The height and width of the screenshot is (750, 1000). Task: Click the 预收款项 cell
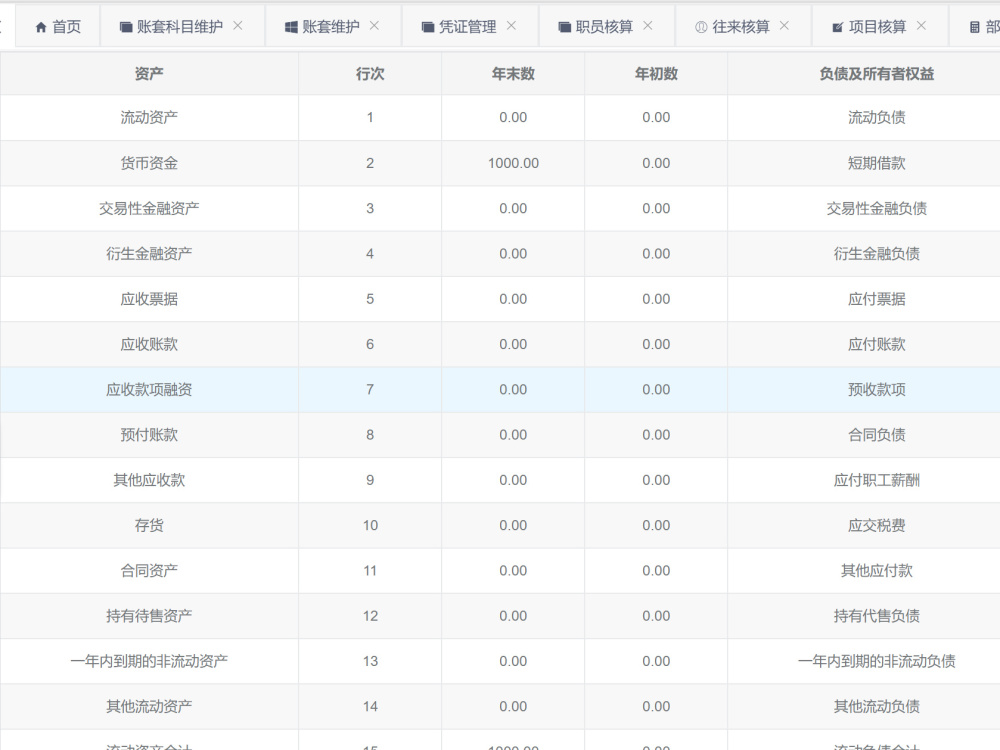point(877,390)
